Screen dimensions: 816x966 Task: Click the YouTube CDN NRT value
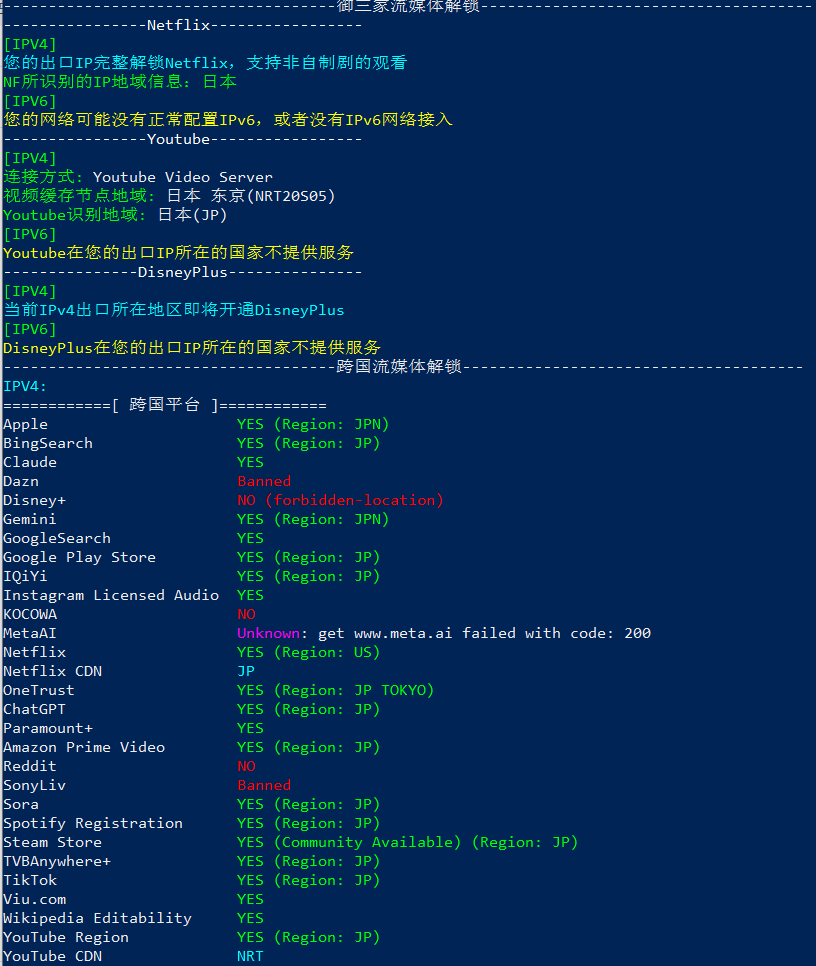click(250, 956)
